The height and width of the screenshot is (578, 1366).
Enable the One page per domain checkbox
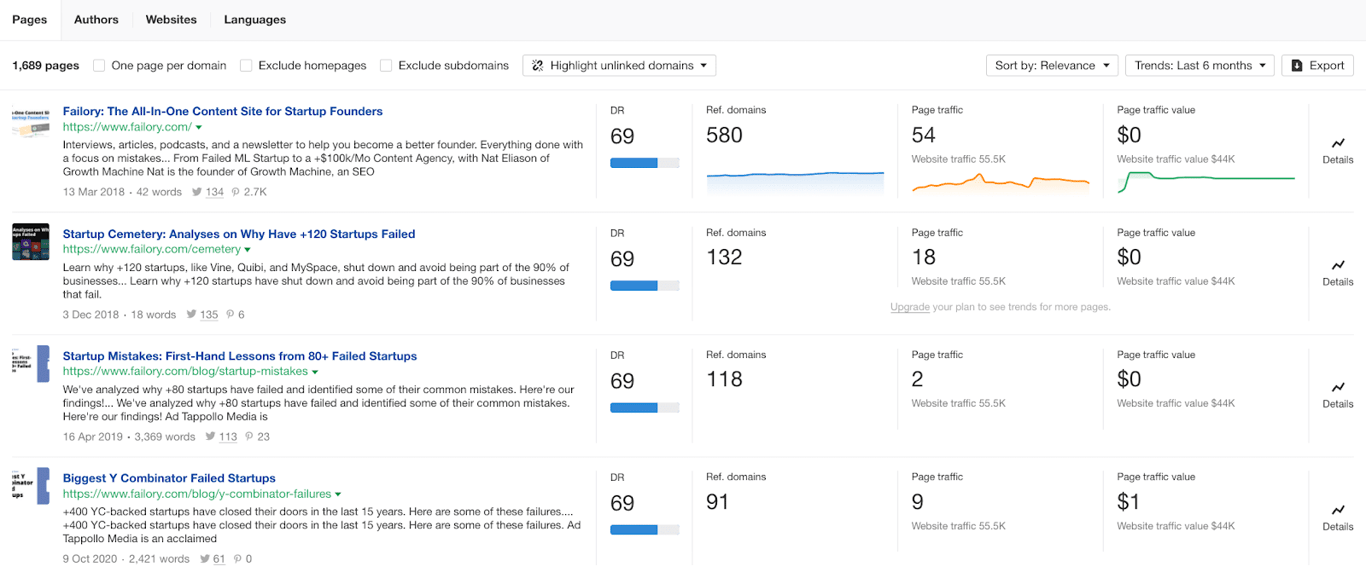pyautogui.click(x=99, y=66)
